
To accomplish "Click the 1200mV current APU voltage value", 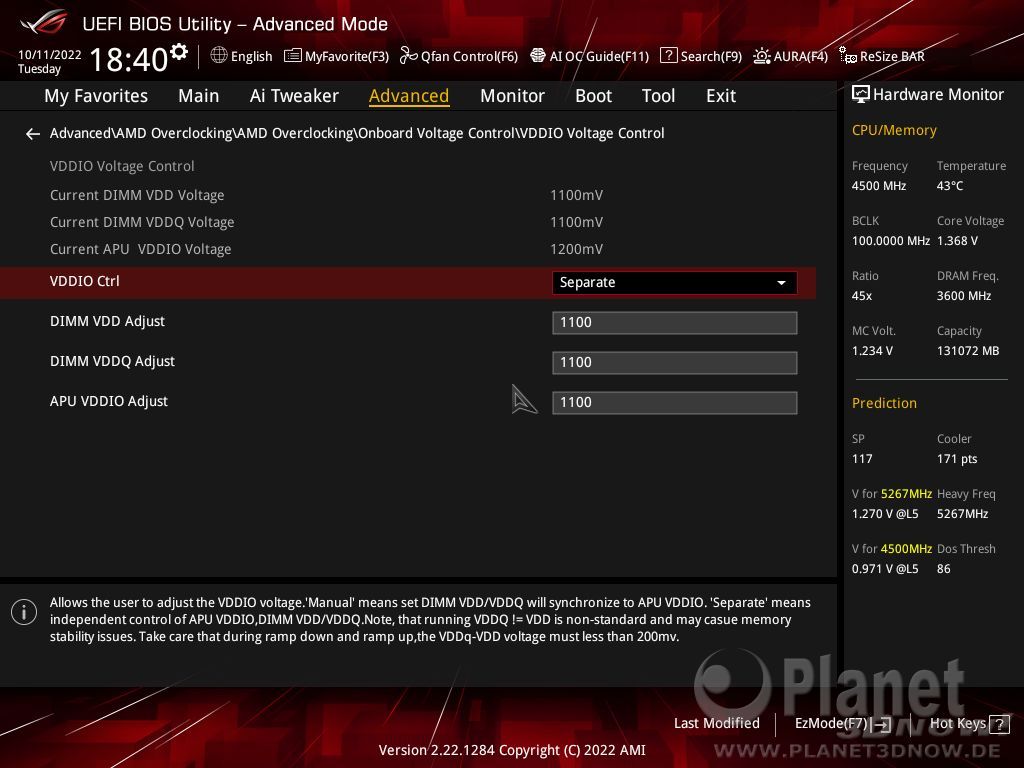I will click(x=576, y=249).
